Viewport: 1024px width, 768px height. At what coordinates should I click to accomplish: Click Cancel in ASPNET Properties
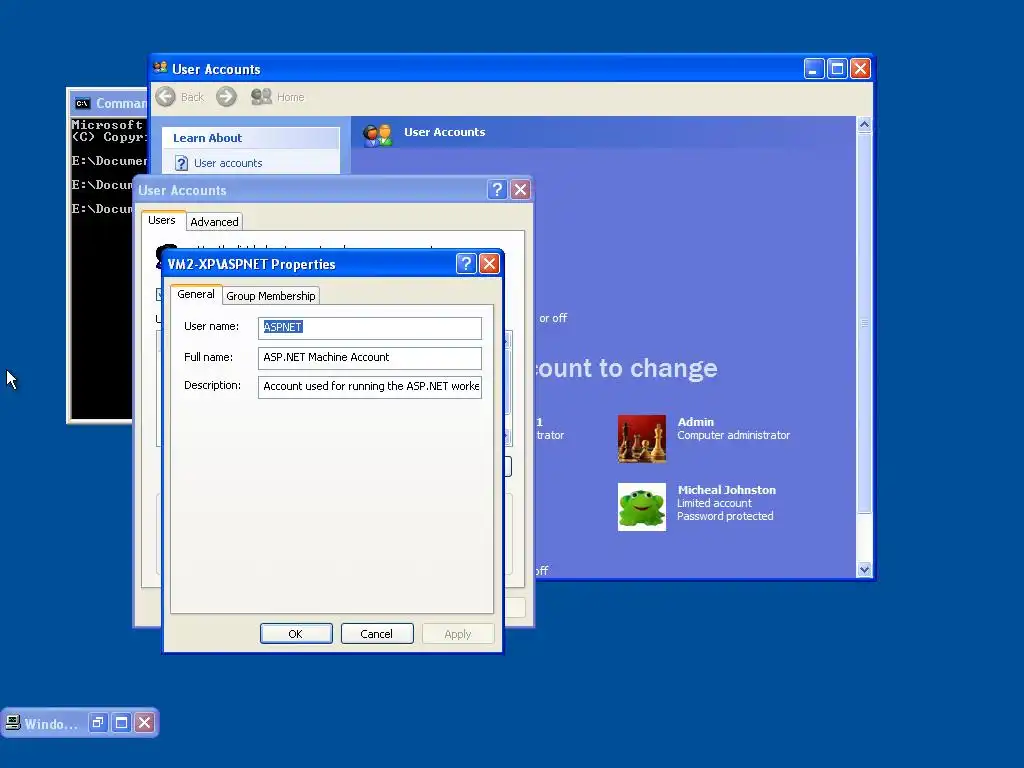(x=377, y=633)
